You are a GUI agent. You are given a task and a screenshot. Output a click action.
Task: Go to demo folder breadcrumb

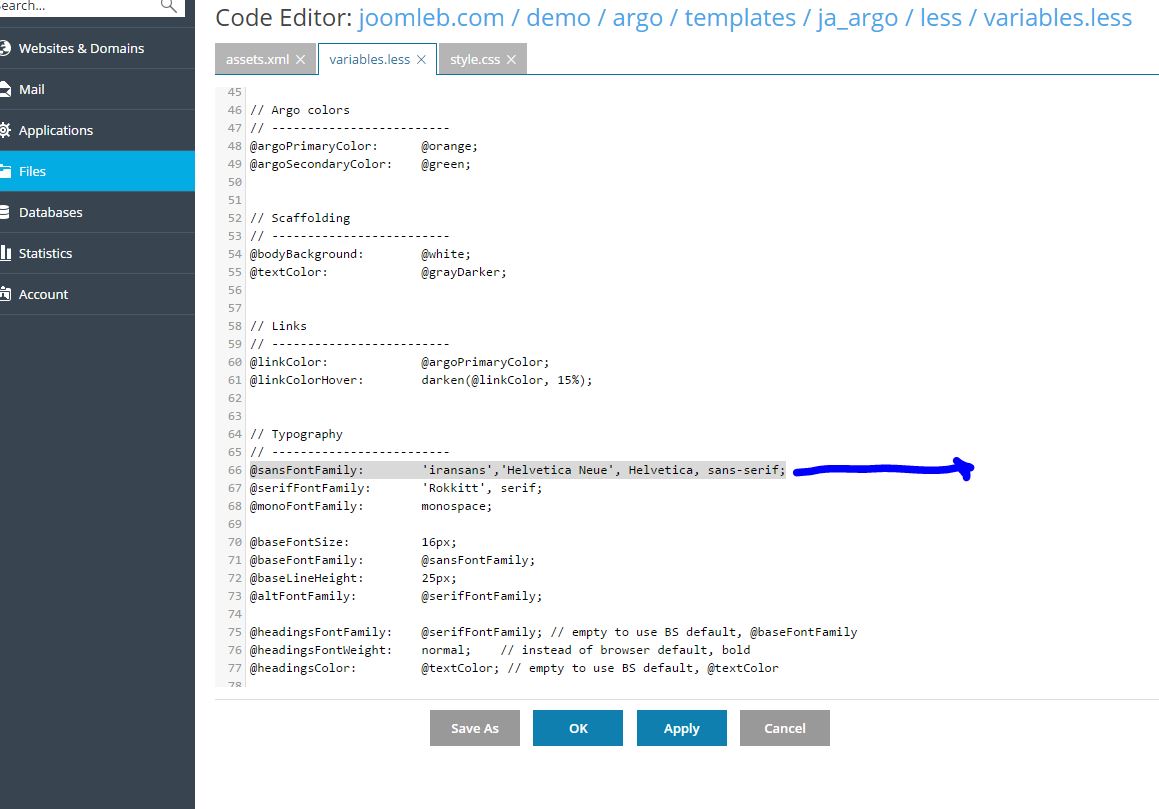558,18
